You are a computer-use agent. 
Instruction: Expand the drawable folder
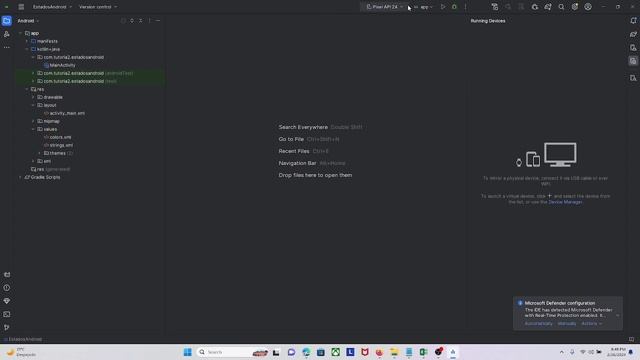pyautogui.click(x=33, y=97)
